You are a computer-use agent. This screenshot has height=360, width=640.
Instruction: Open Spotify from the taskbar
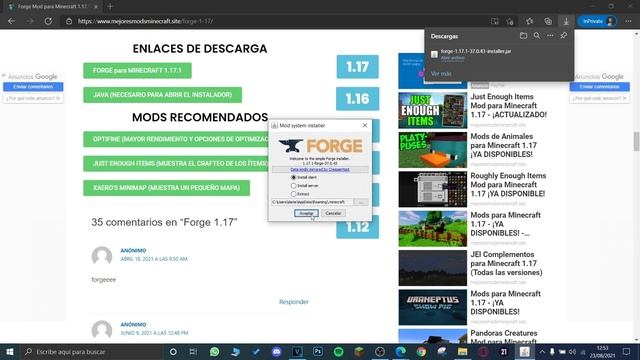(338, 351)
